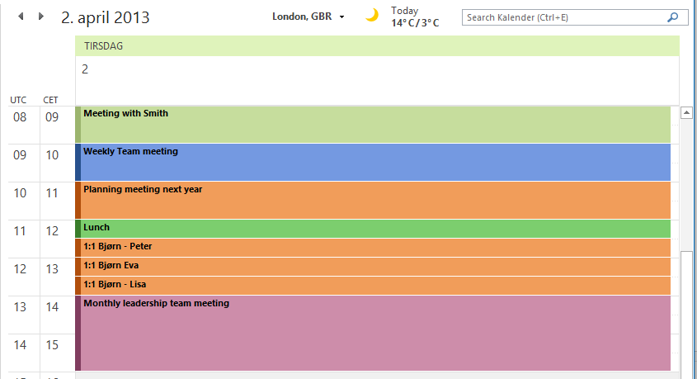Select the TIRSDAG day header

[x=377, y=46]
